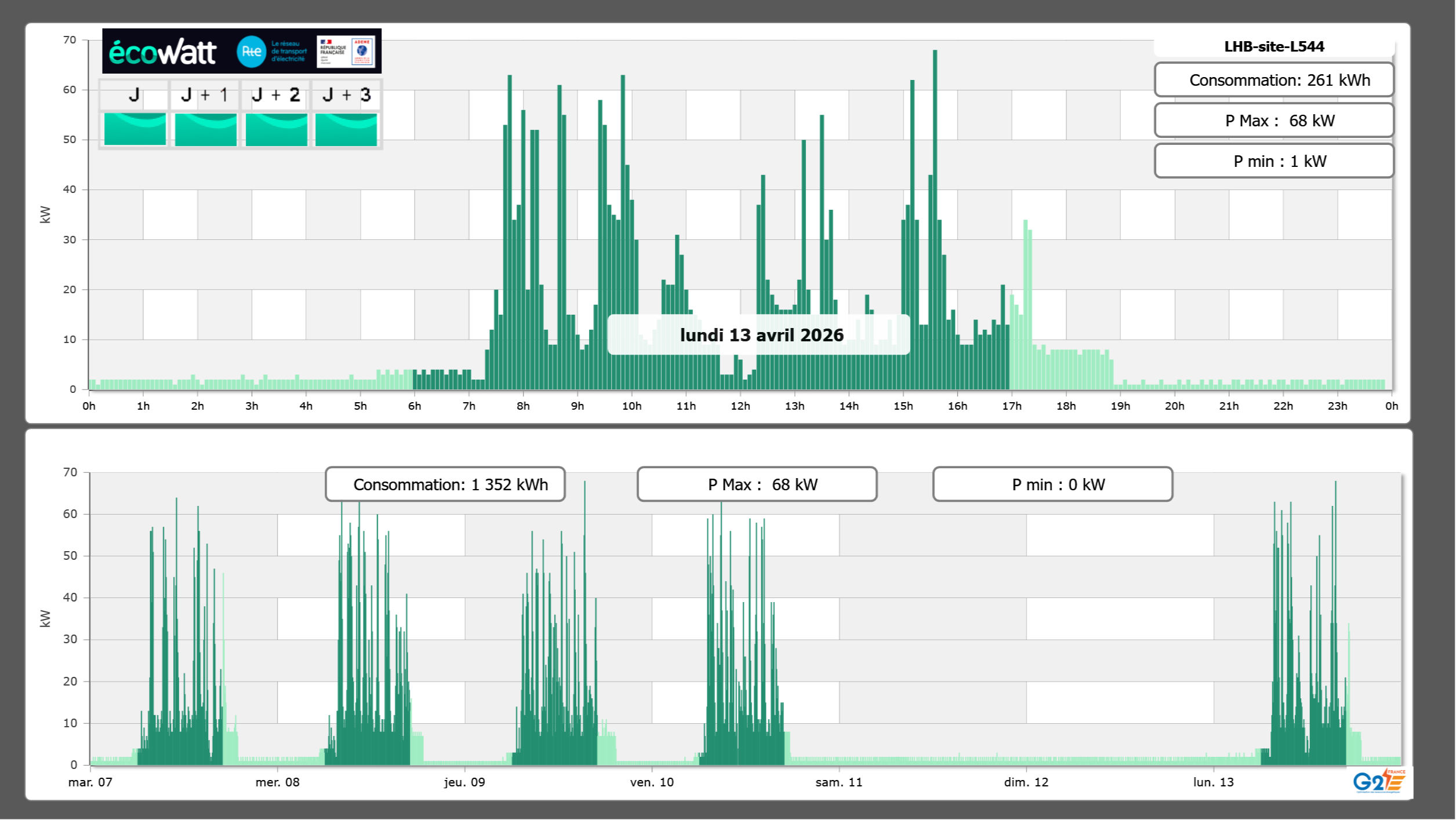Click the République Française ADEME logo

[346, 52]
